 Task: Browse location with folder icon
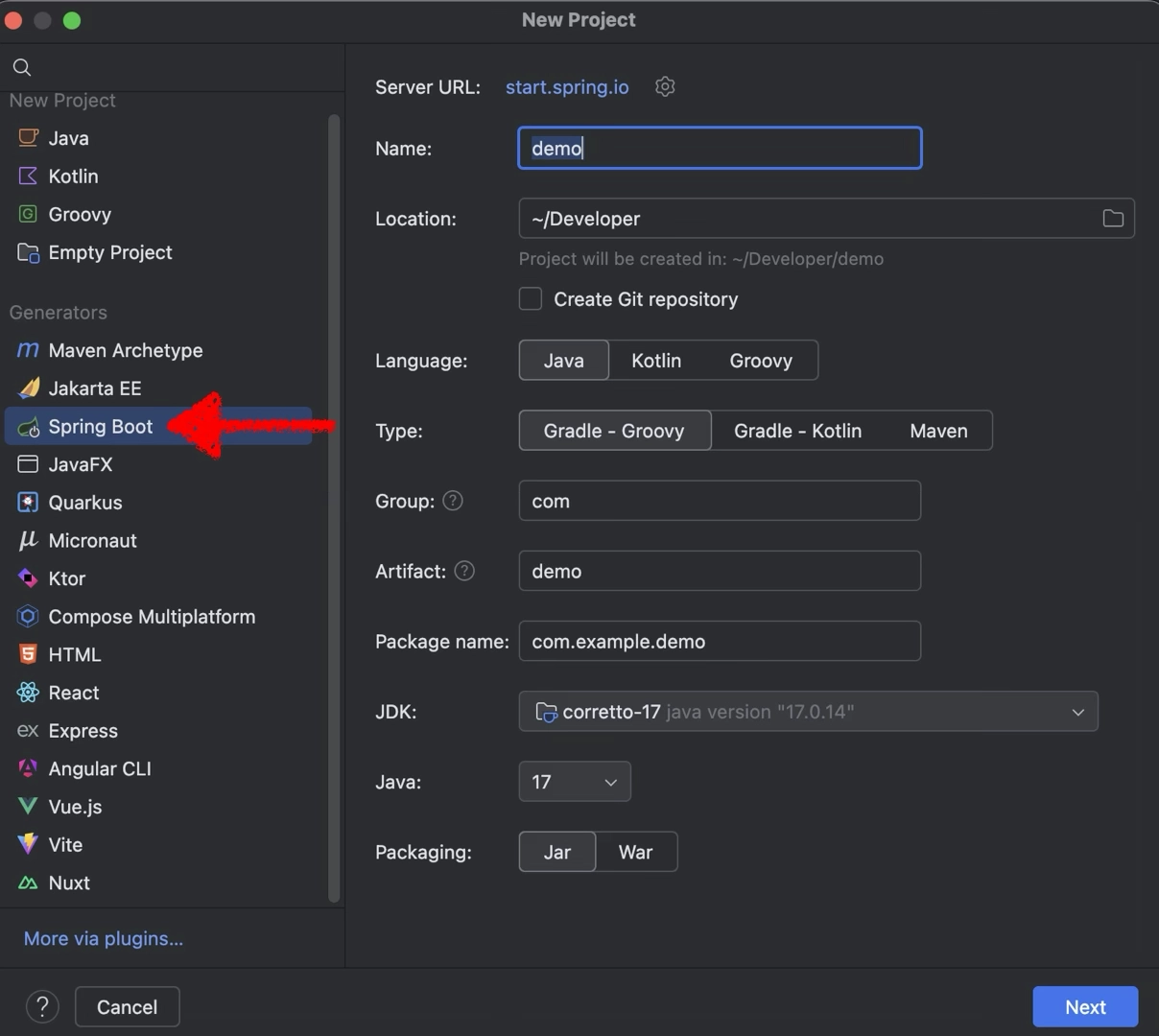coord(1113,219)
